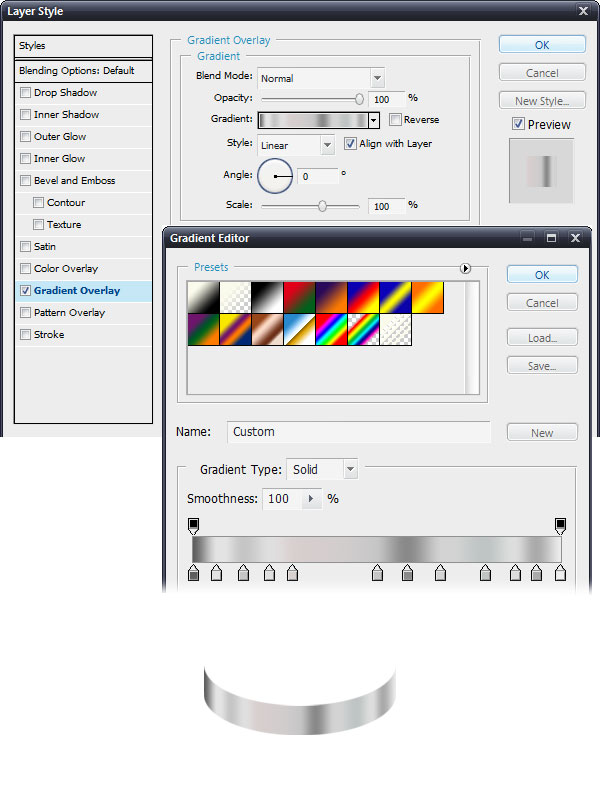
Task: Select the leftmost dark color stop
Action: pyautogui.click(x=193, y=572)
